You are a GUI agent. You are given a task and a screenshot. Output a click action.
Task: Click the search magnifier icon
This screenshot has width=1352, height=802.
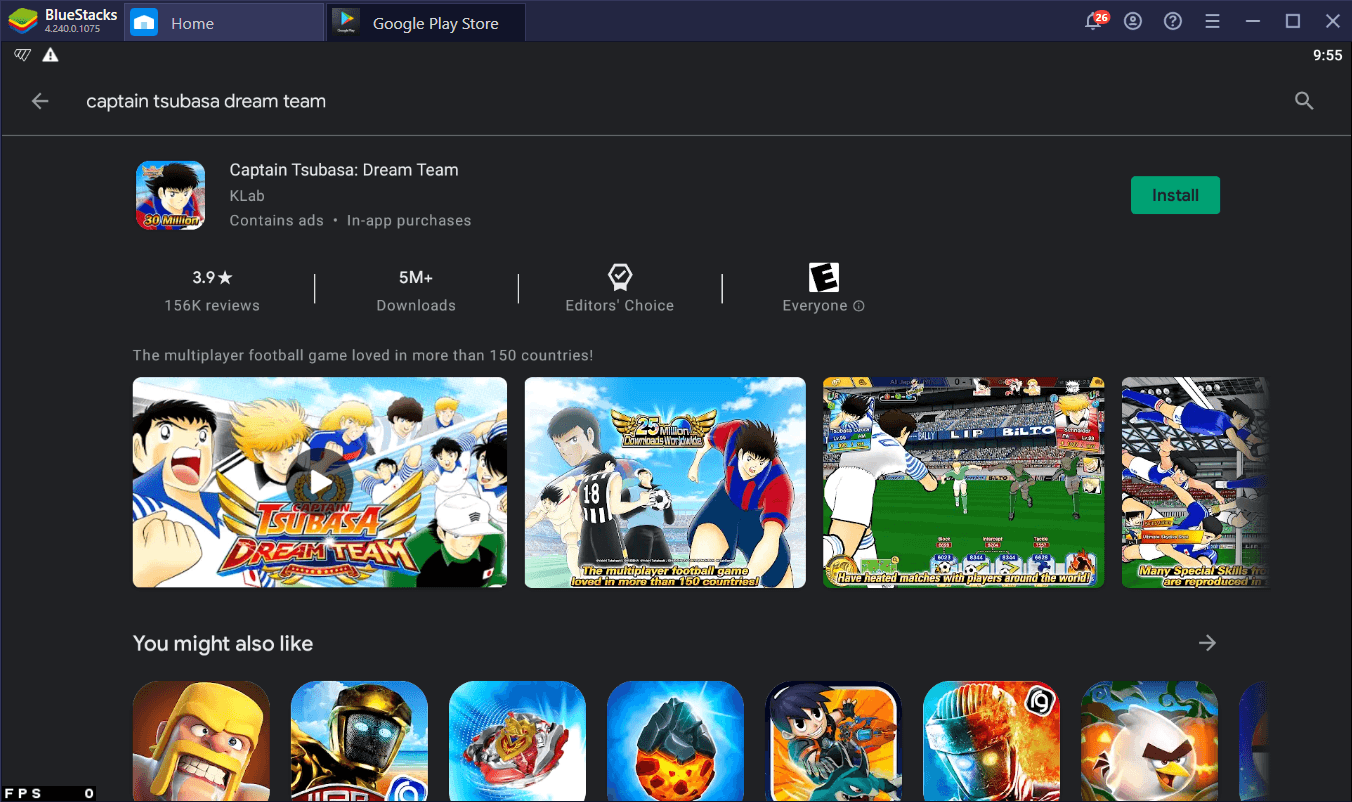click(x=1304, y=101)
